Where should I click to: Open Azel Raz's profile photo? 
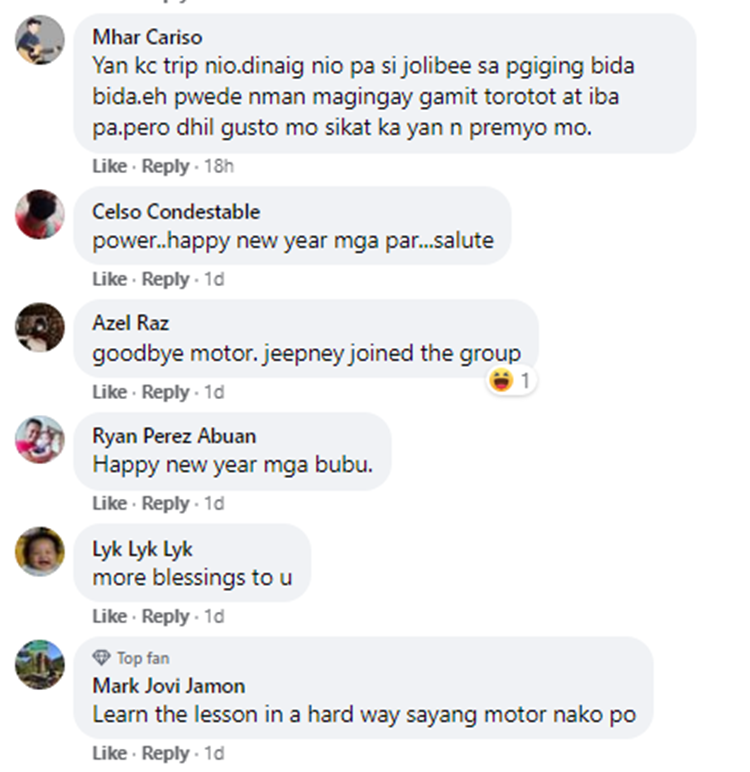40,327
